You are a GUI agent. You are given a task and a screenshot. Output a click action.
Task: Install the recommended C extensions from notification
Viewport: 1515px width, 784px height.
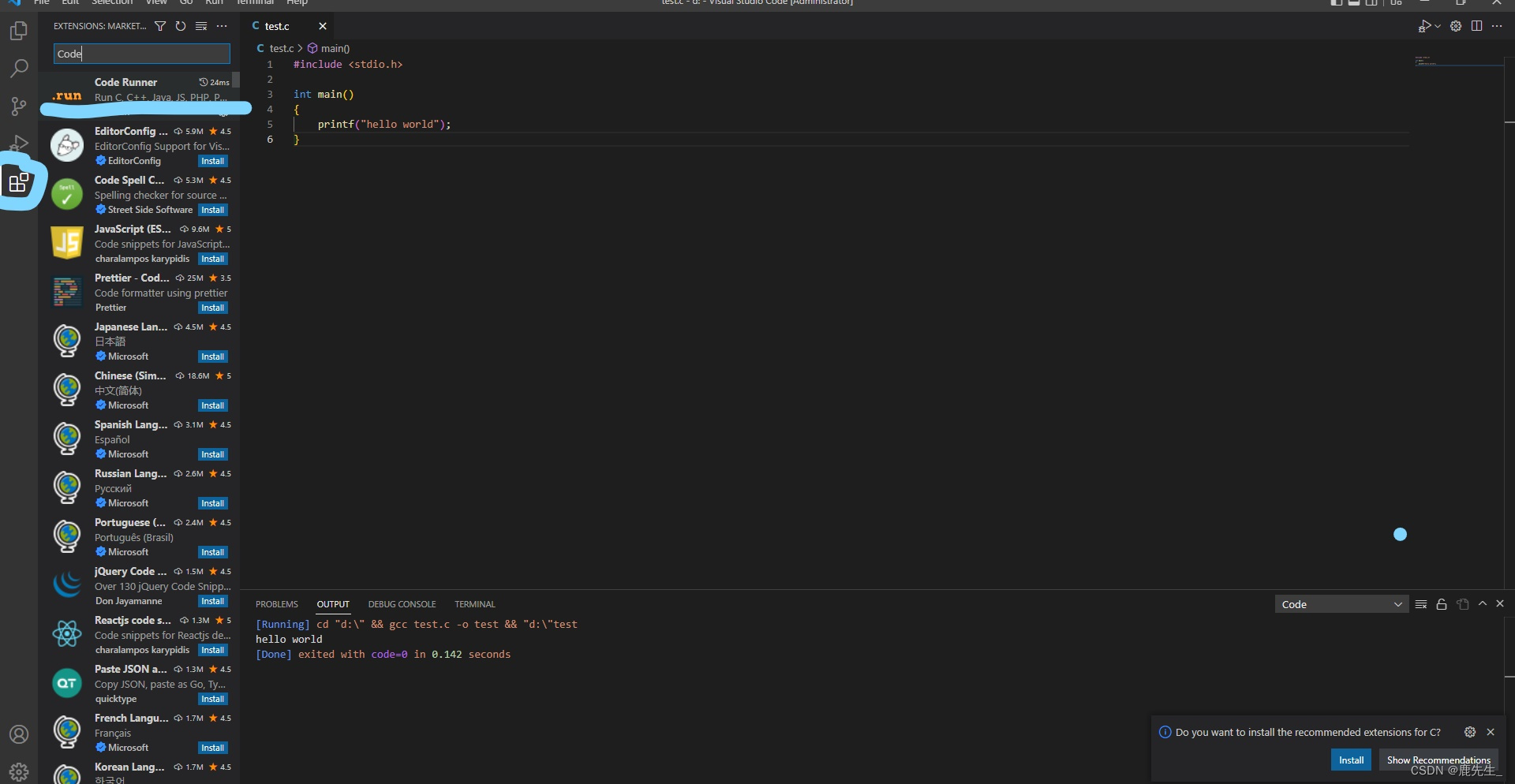[1351, 760]
